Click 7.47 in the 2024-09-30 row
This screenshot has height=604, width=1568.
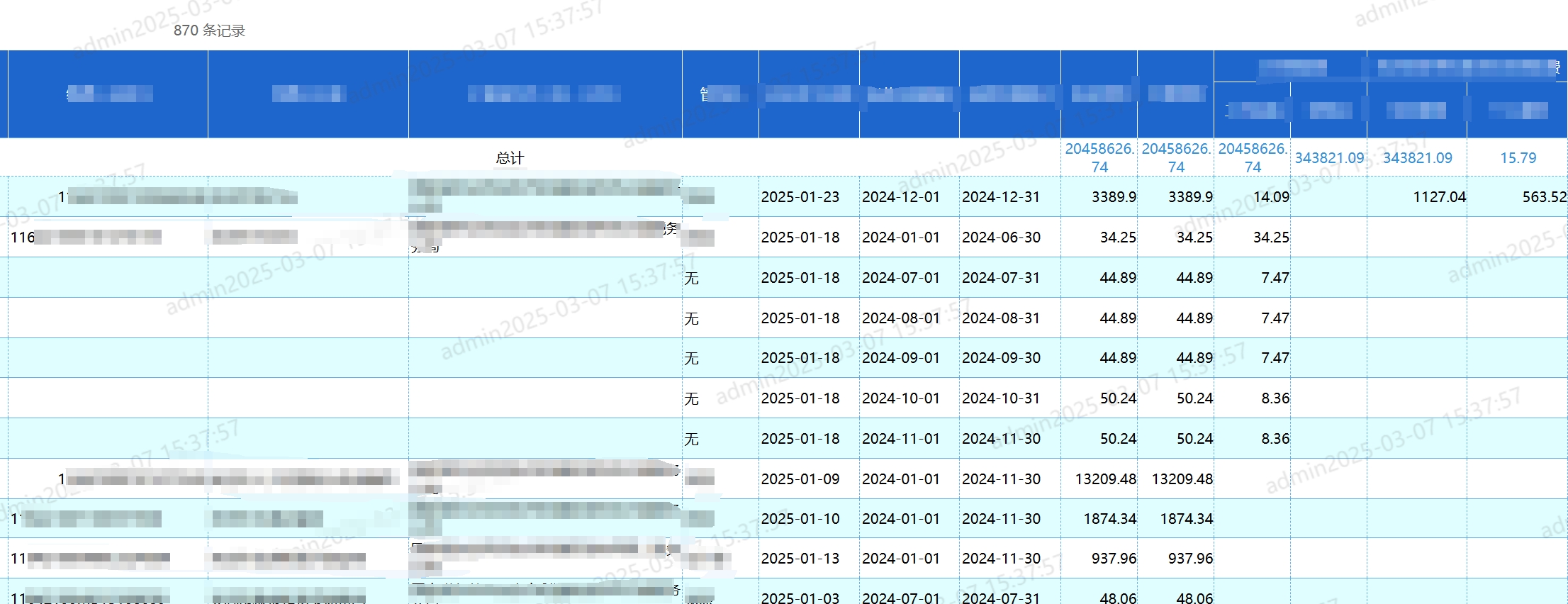pyautogui.click(x=1275, y=358)
